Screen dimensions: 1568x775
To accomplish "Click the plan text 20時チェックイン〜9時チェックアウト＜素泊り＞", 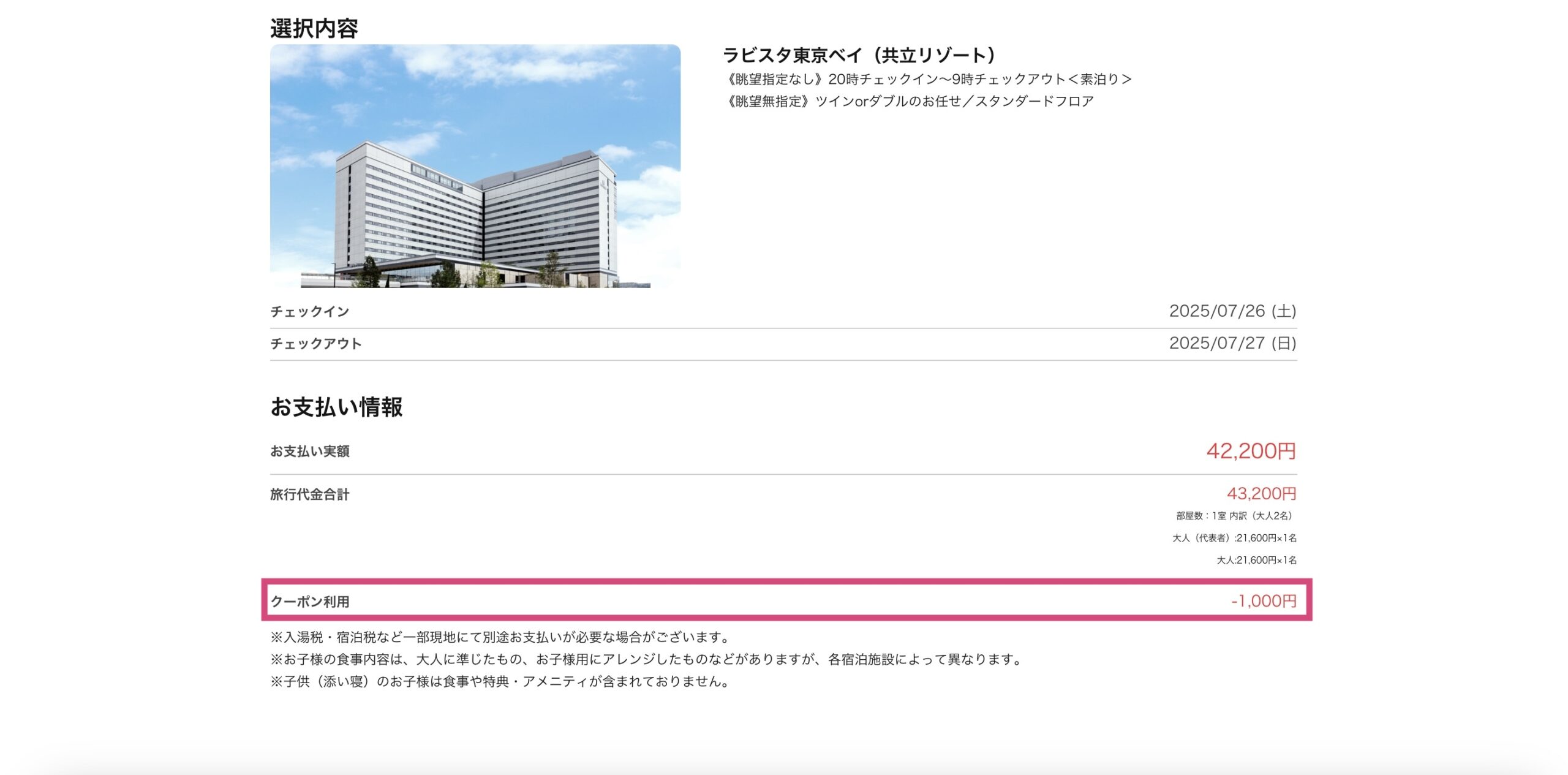I will click(980, 79).
